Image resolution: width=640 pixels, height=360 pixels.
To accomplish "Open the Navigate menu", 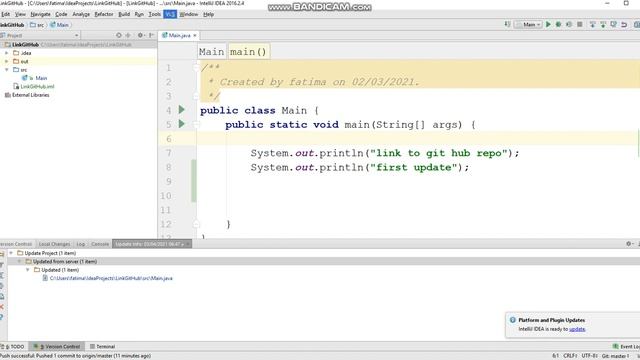I will click(40, 14).
